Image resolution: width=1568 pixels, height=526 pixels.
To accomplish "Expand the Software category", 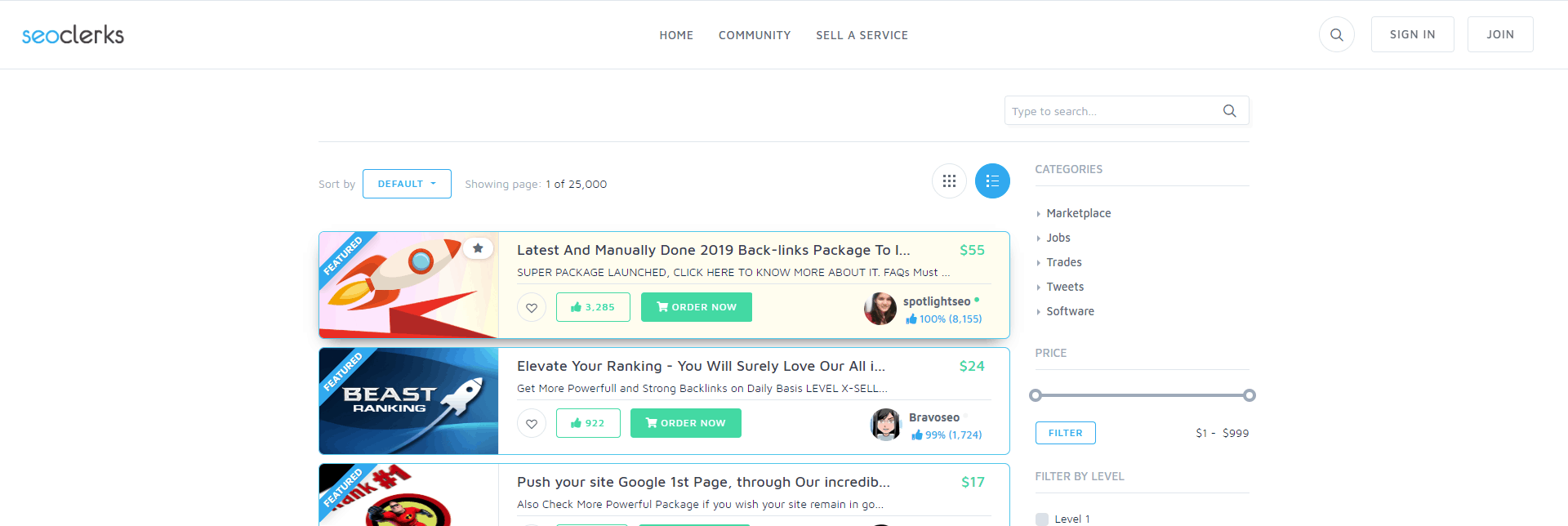I will (x=1070, y=311).
